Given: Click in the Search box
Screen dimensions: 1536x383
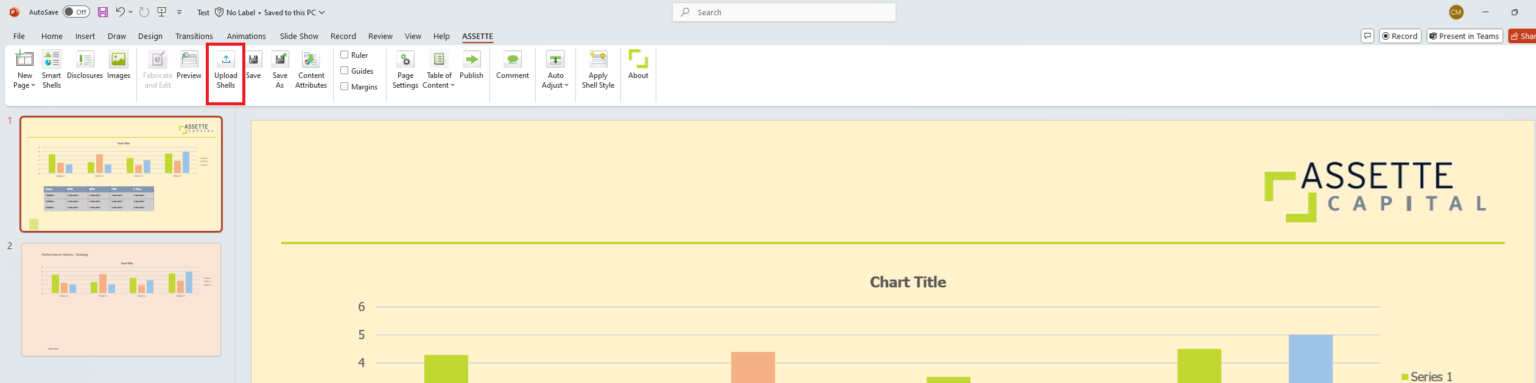Looking at the screenshot, I should [784, 12].
